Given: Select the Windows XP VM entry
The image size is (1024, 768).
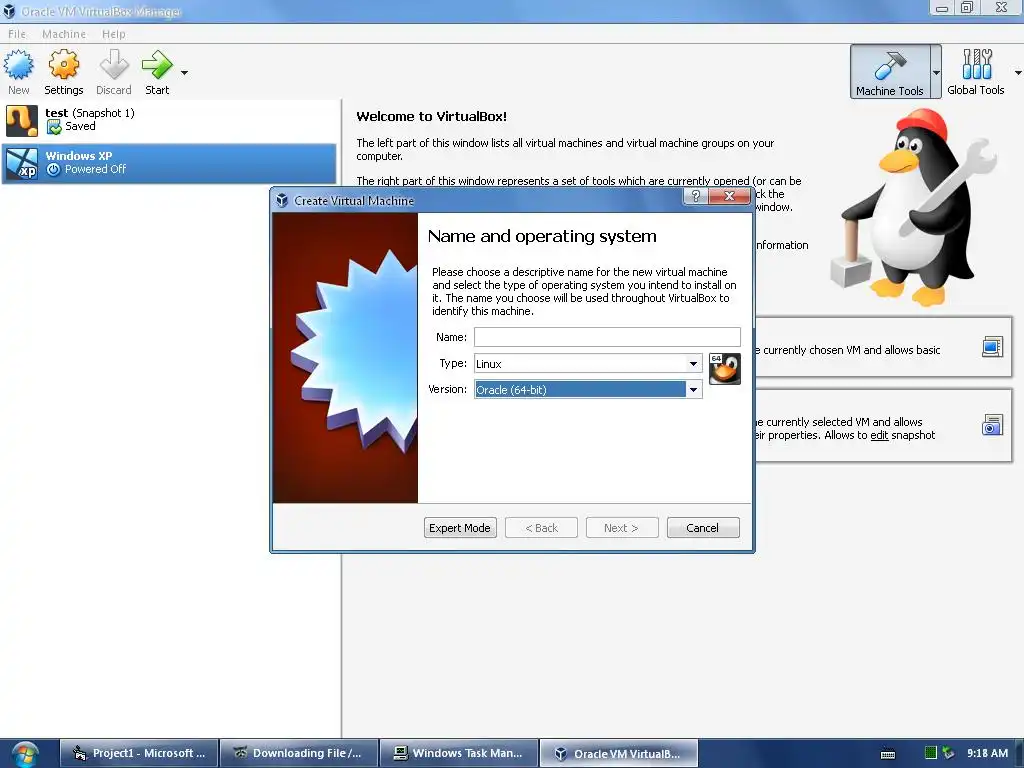Looking at the screenshot, I should pyautogui.click(x=170, y=163).
